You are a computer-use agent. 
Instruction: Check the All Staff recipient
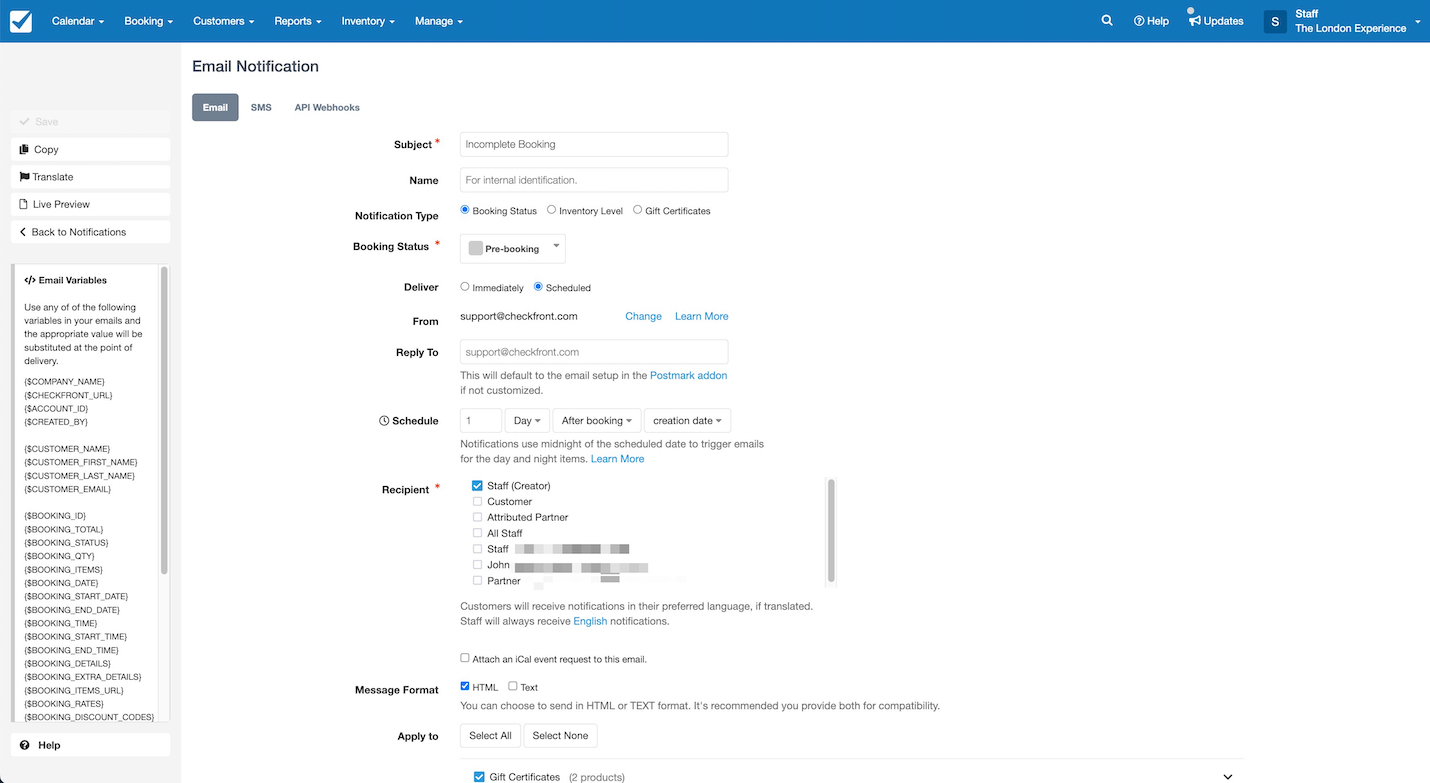click(477, 533)
